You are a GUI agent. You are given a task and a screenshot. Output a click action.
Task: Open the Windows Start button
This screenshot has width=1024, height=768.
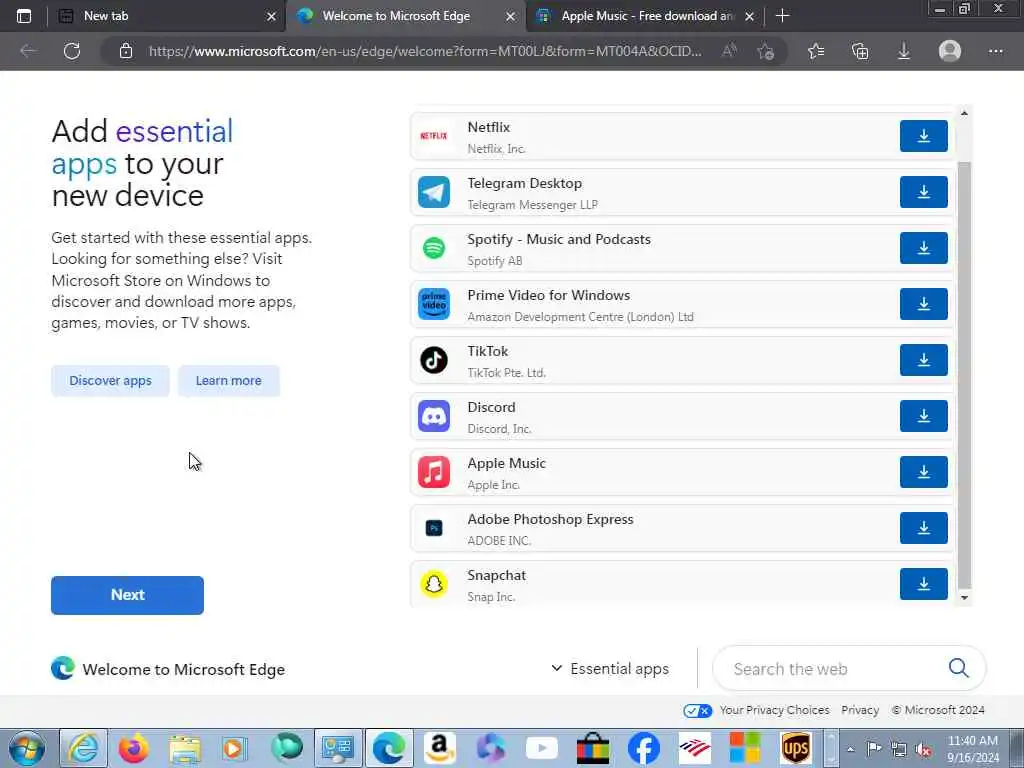coord(27,748)
